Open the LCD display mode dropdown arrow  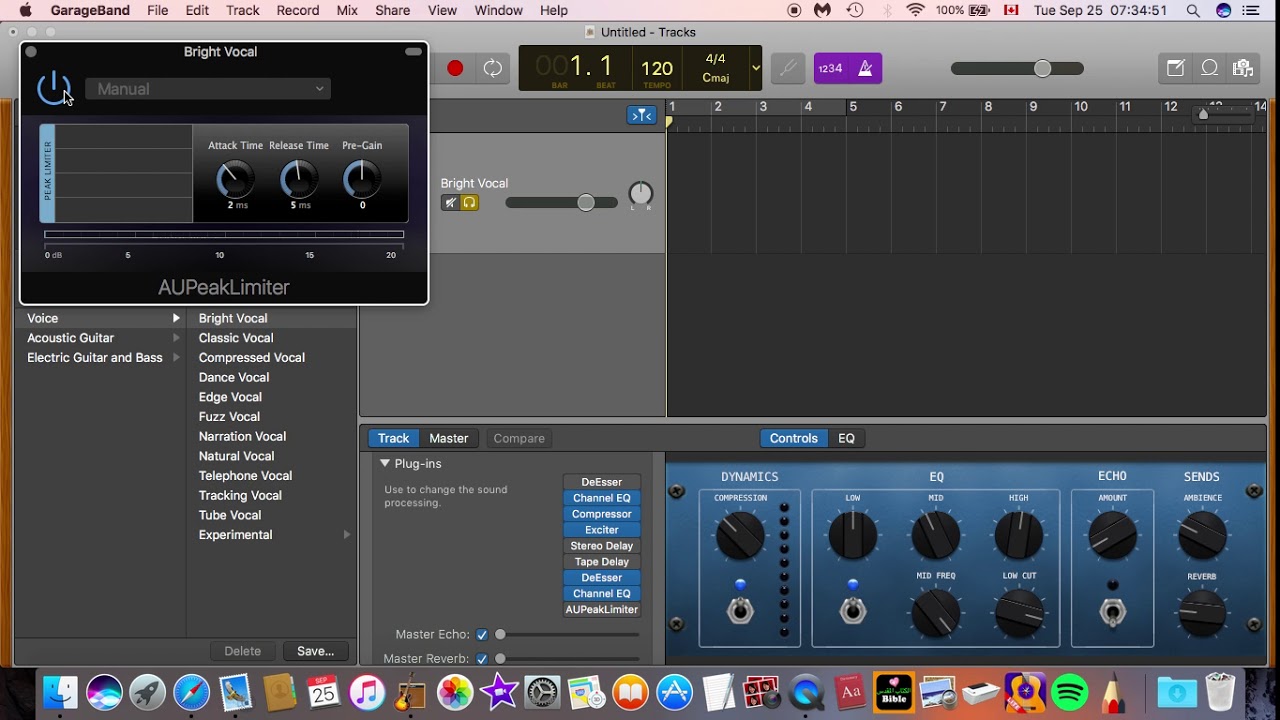756,68
